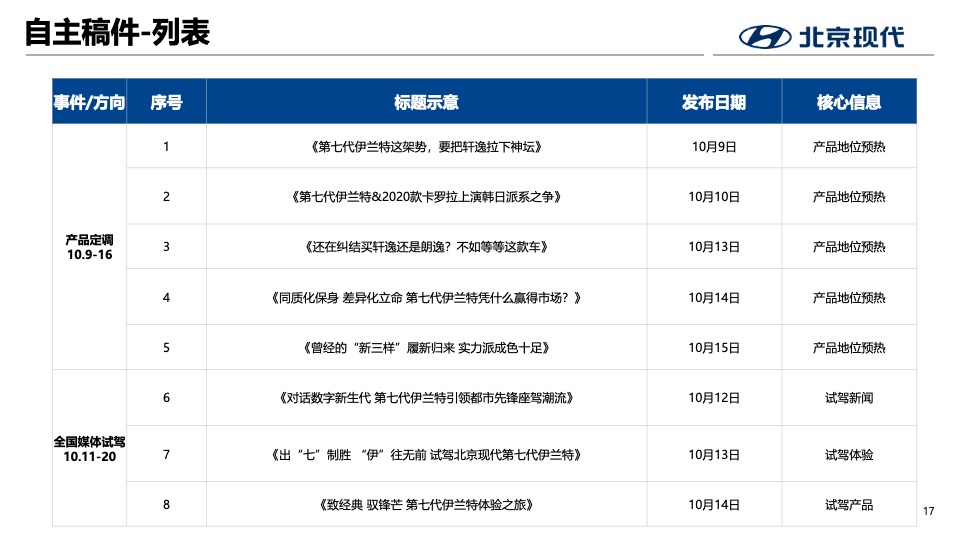This screenshot has width=960, height=540.
Task: Click 产品地位预热 in row 4
Action: click(849, 298)
